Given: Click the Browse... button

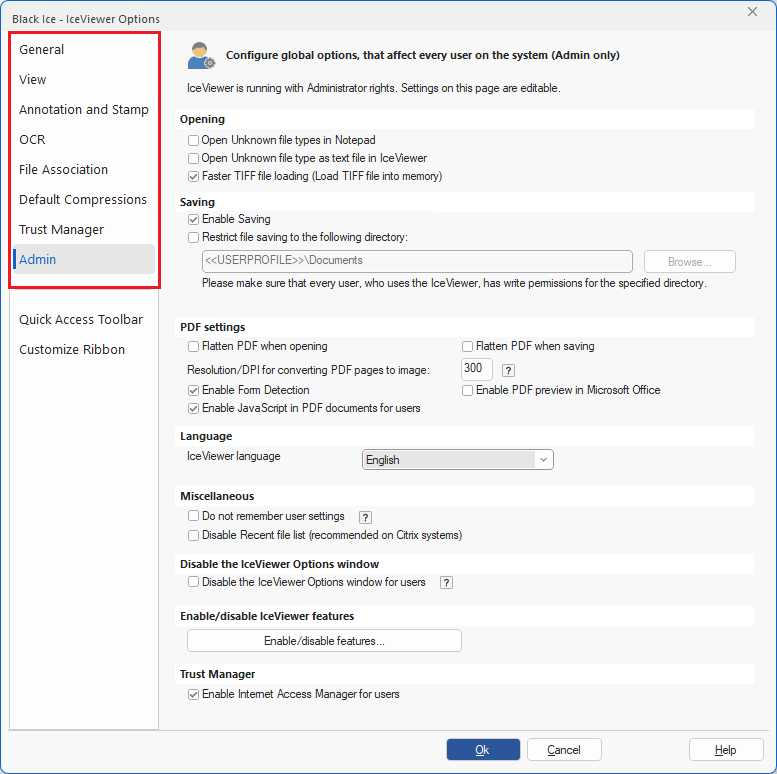Looking at the screenshot, I should 690,262.
